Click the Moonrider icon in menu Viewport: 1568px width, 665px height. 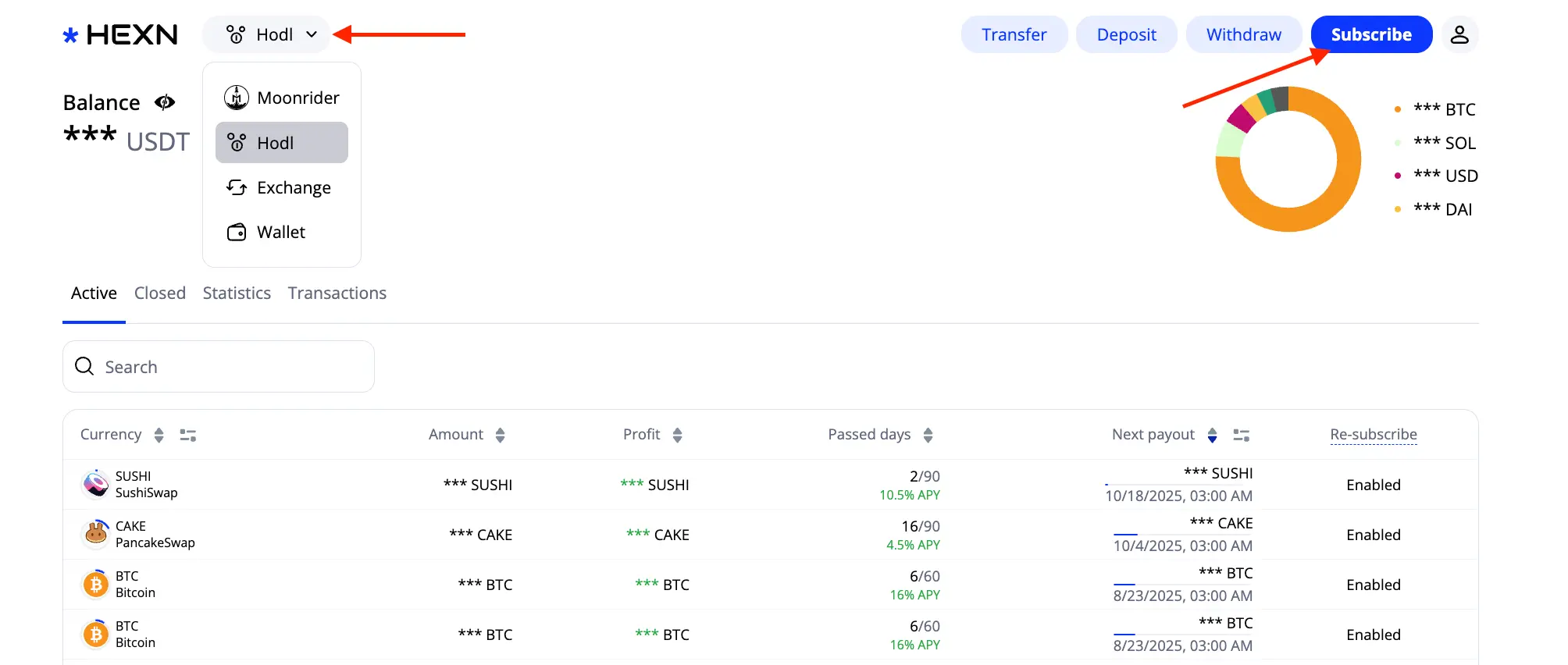(x=237, y=98)
